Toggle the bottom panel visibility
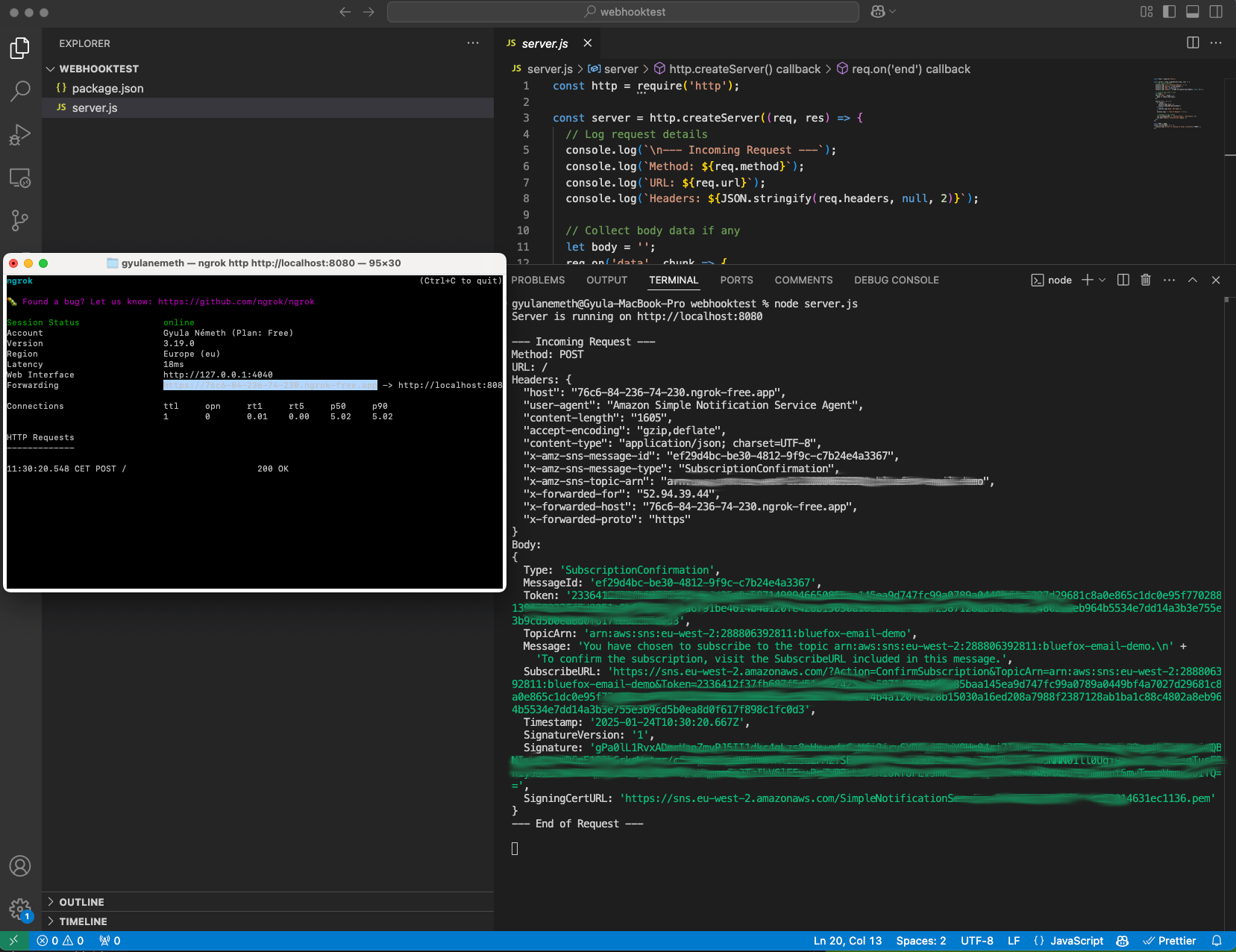1236x952 pixels. pyautogui.click(x=1192, y=11)
